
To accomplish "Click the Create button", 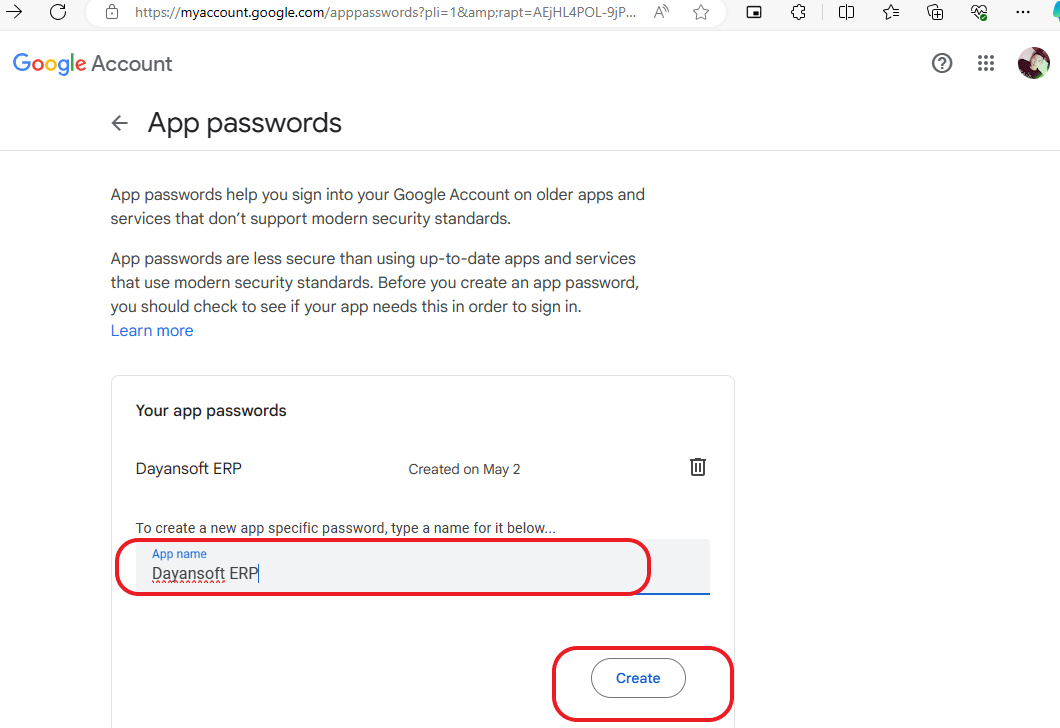I will [638, 678].
